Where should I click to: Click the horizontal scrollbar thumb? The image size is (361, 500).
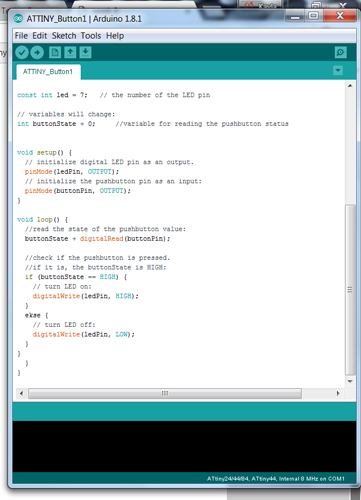pyautogui.click(x=165, y=393)
